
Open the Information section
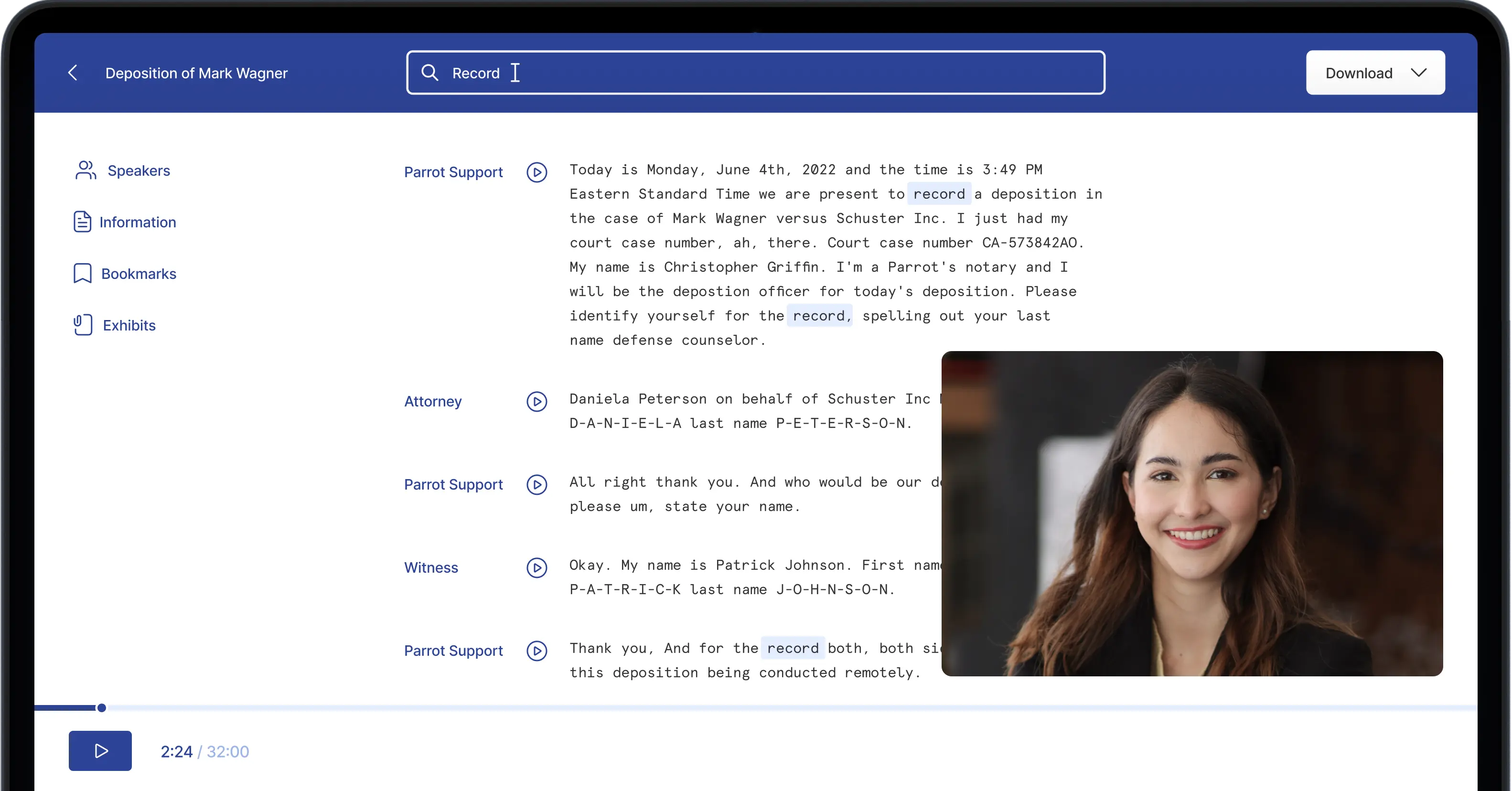138,223
